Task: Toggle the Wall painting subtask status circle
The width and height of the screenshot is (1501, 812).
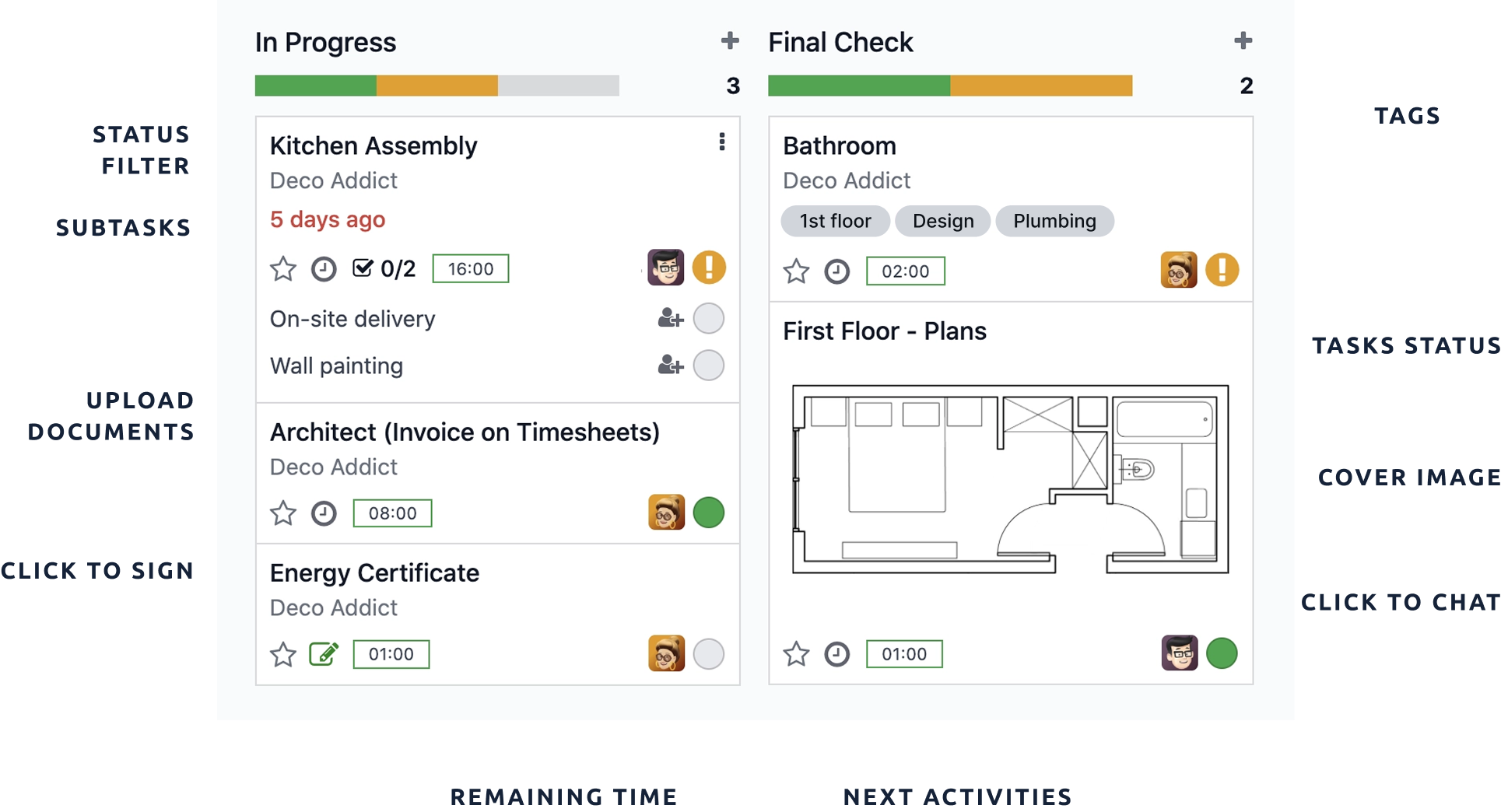Action: point(709,366)
